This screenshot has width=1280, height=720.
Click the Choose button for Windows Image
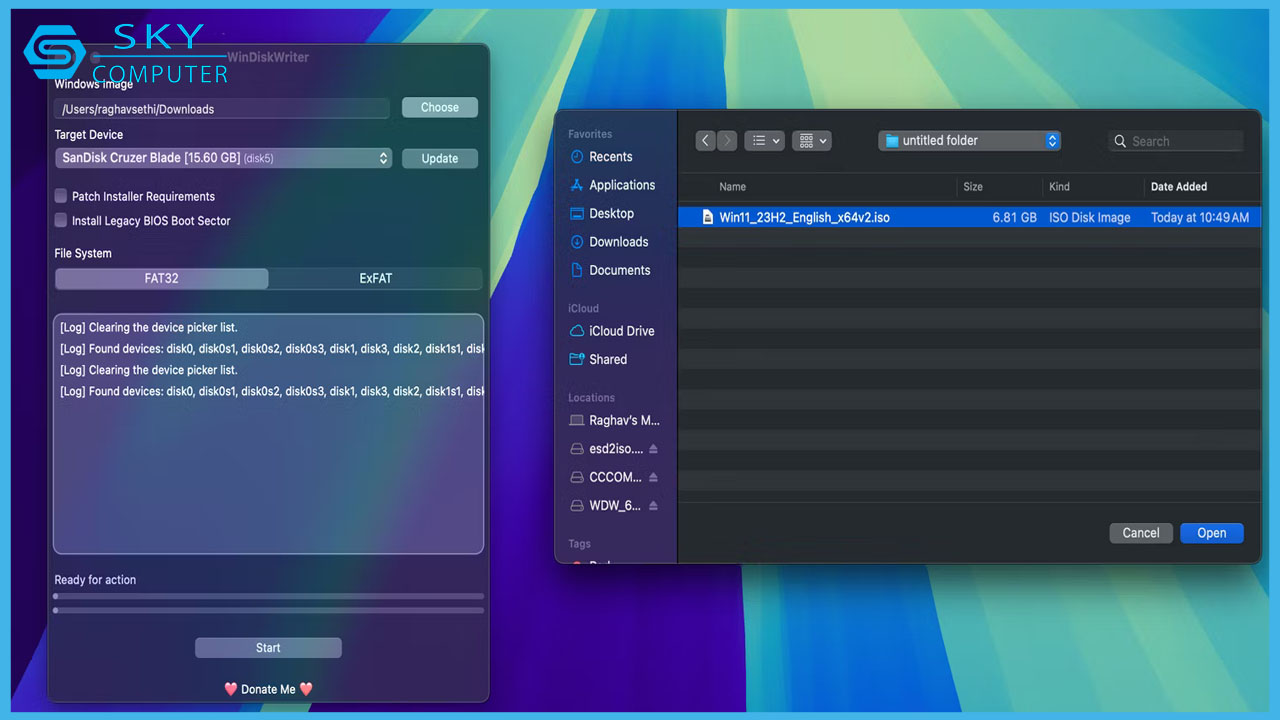[440, 107]
